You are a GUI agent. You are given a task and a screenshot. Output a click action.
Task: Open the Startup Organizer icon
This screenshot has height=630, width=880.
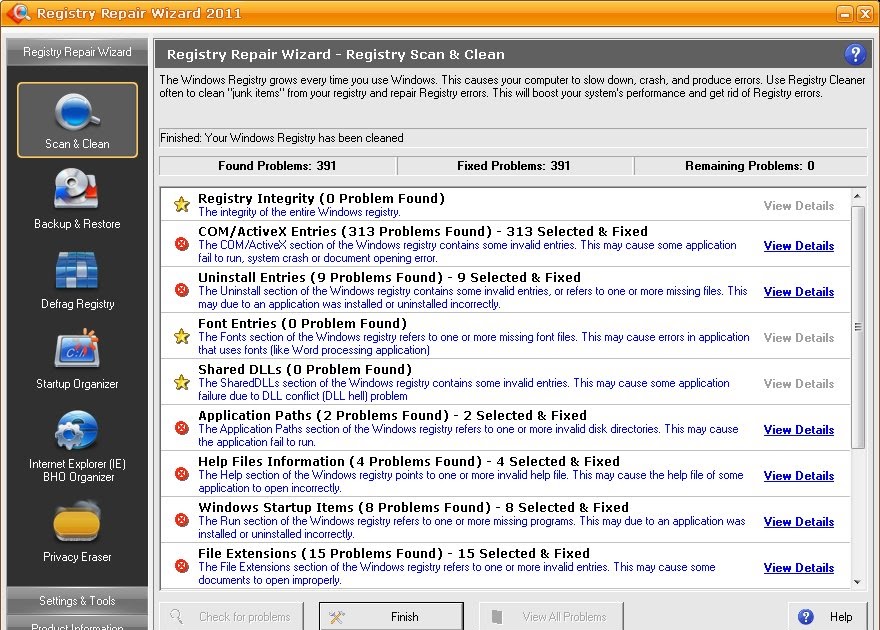(x=77, y=349)
